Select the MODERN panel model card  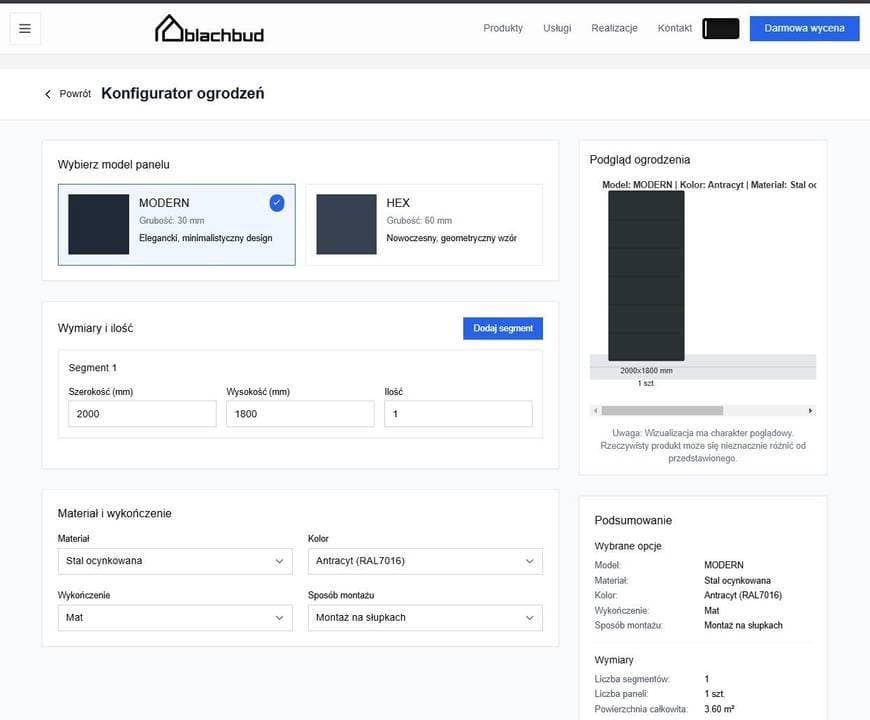[176, 225]
